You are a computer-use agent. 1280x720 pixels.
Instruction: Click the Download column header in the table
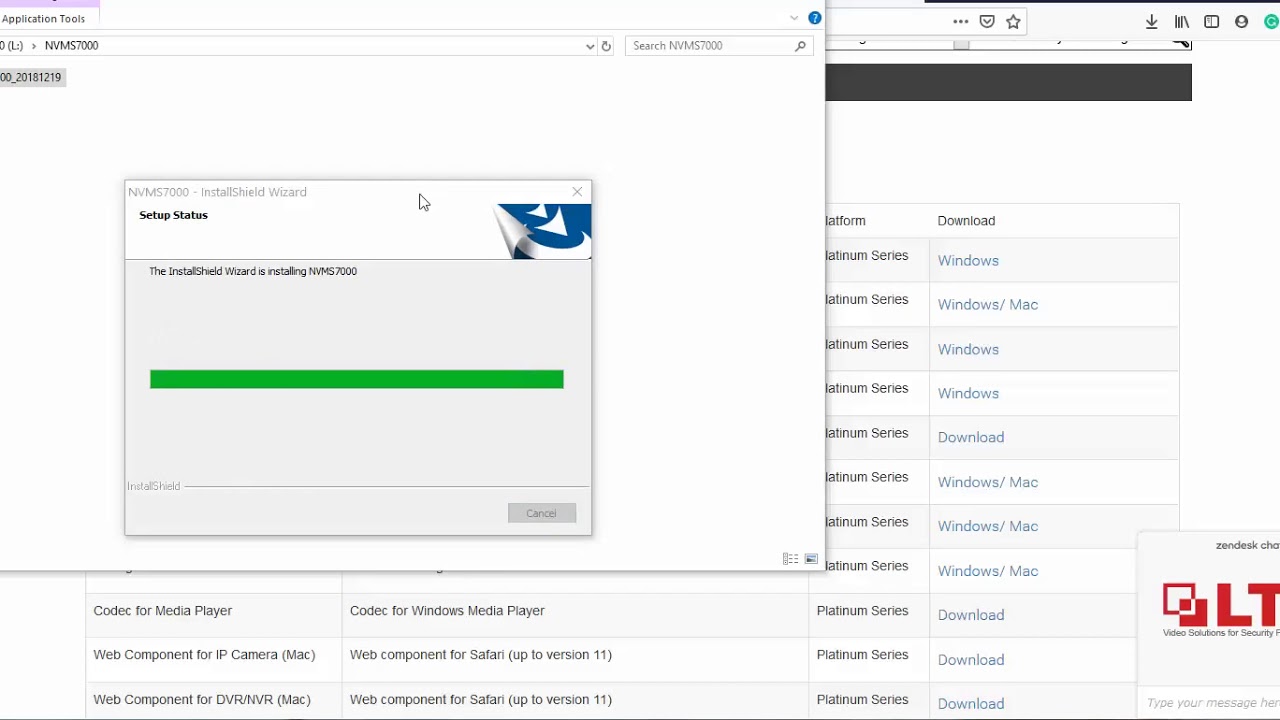pos(966,221)
